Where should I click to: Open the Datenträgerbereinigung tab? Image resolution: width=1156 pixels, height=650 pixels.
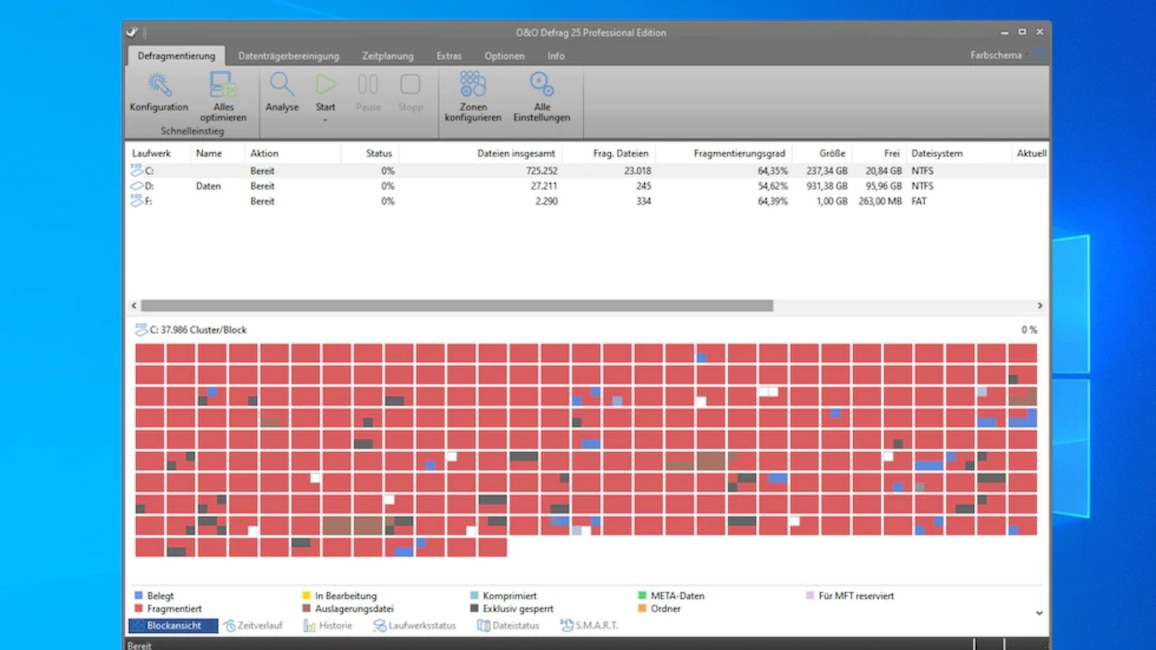pyautogui.click(x=288, y=56)
